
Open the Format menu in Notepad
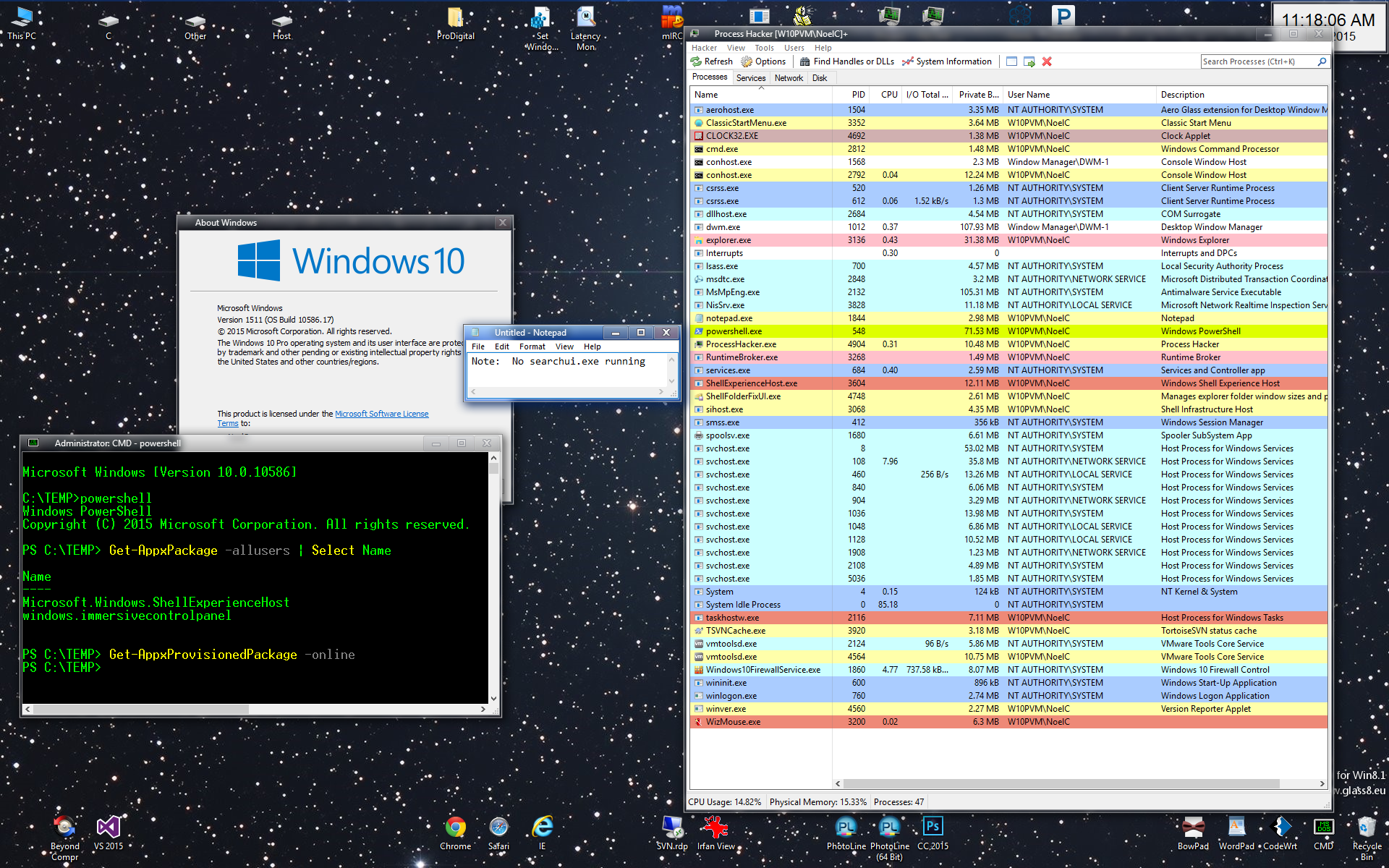pos(532,346)
